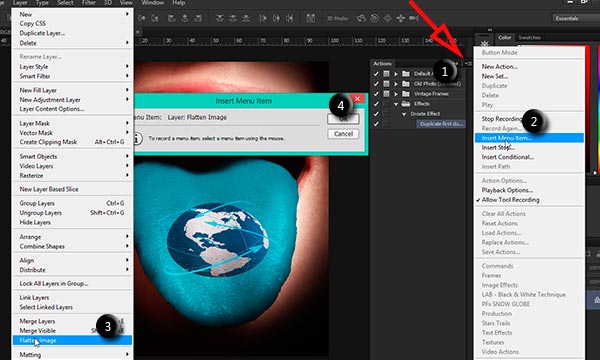Click the Align left edges icon
The height and width of the screenshot is (360, 600).
point(171,18)
